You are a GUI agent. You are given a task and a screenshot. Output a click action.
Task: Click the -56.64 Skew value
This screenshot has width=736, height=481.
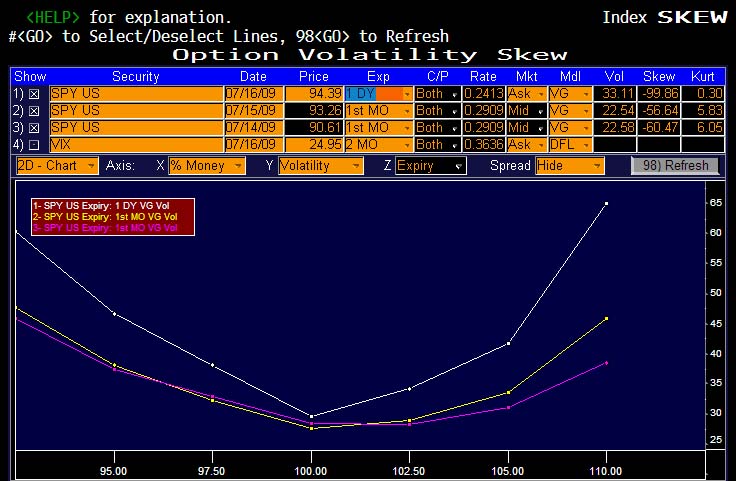[659, 110]
